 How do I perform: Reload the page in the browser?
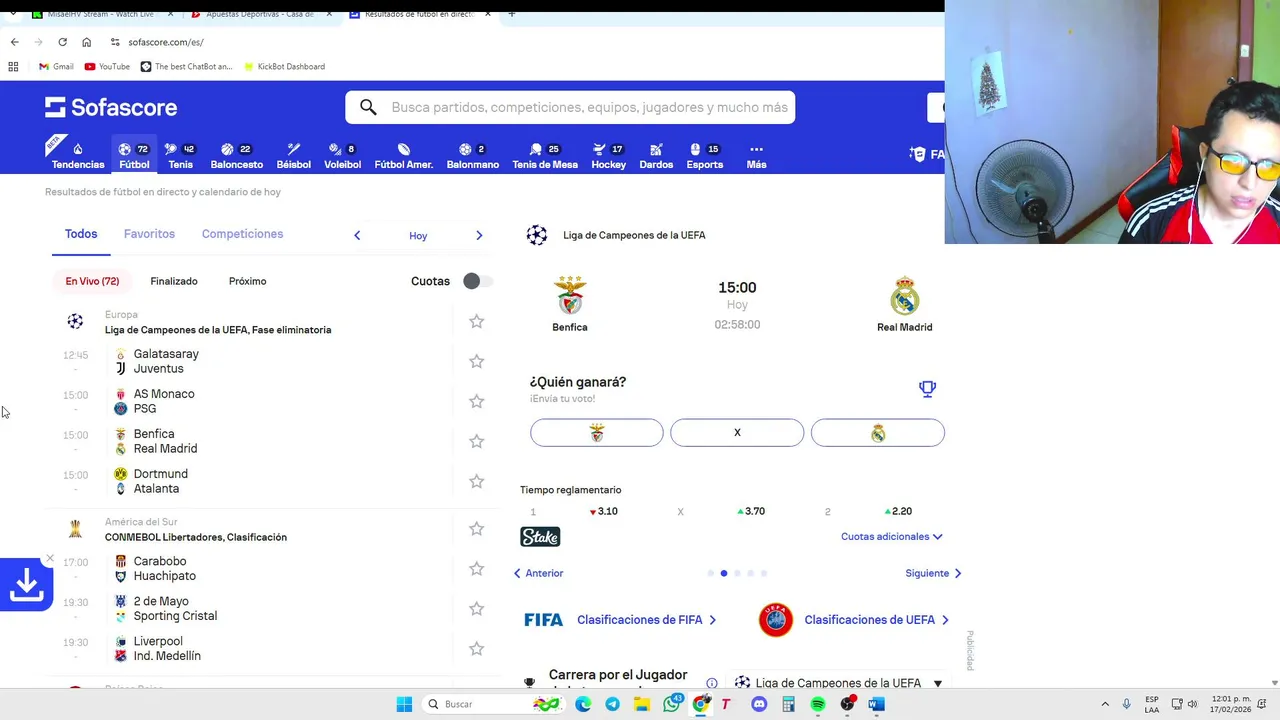tap(62, 42)
